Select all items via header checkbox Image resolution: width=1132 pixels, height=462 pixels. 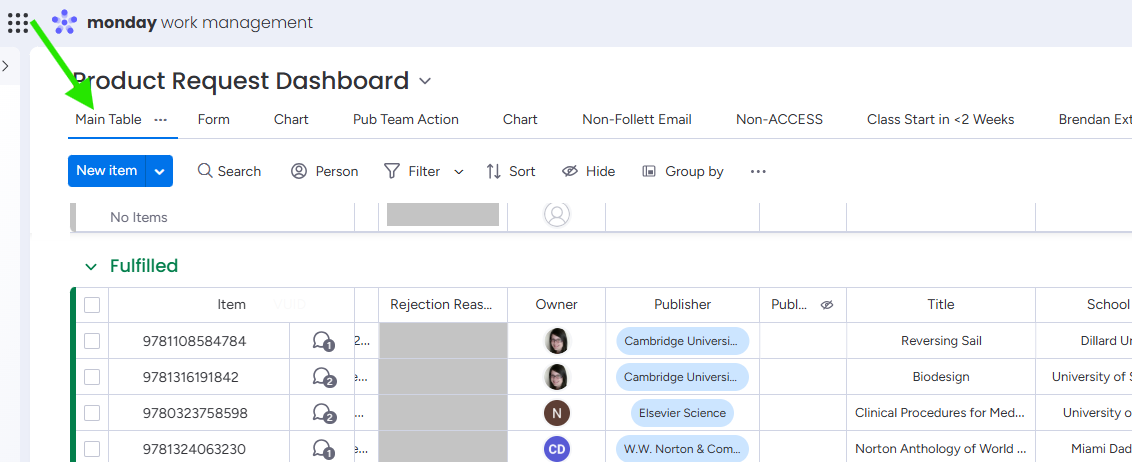pos(92,305)
